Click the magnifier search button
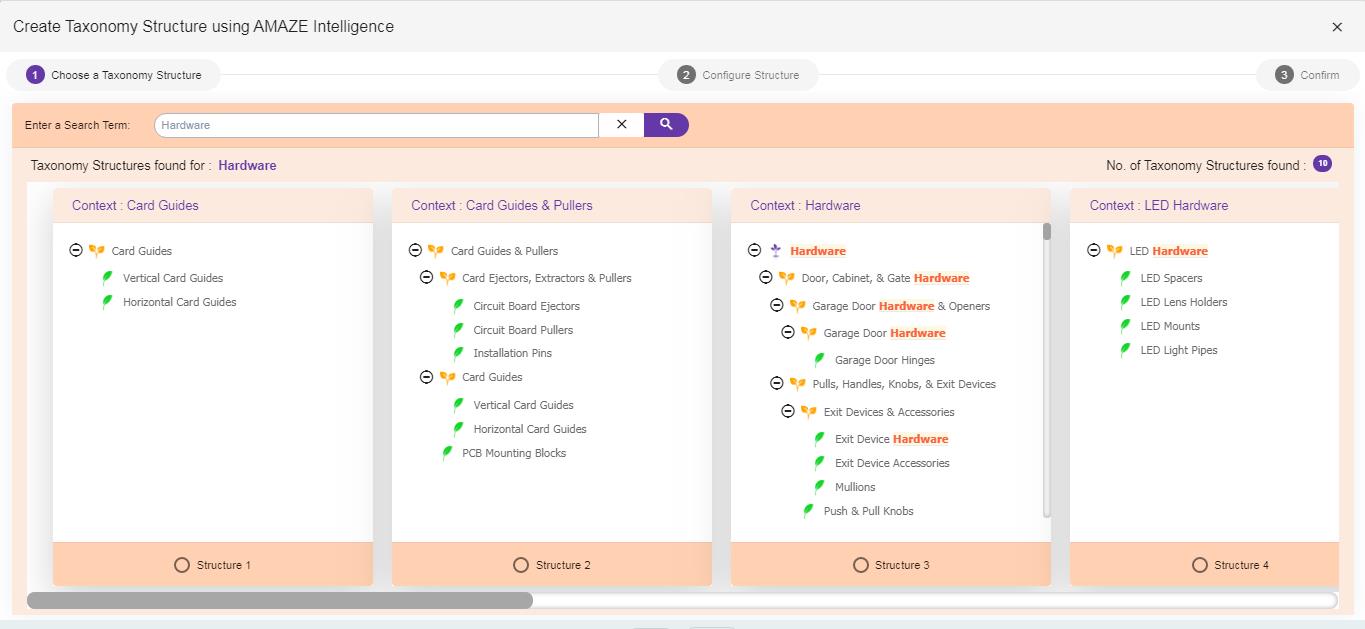Viewport: 1365px width, 629px height. click(x=666, y=125)
